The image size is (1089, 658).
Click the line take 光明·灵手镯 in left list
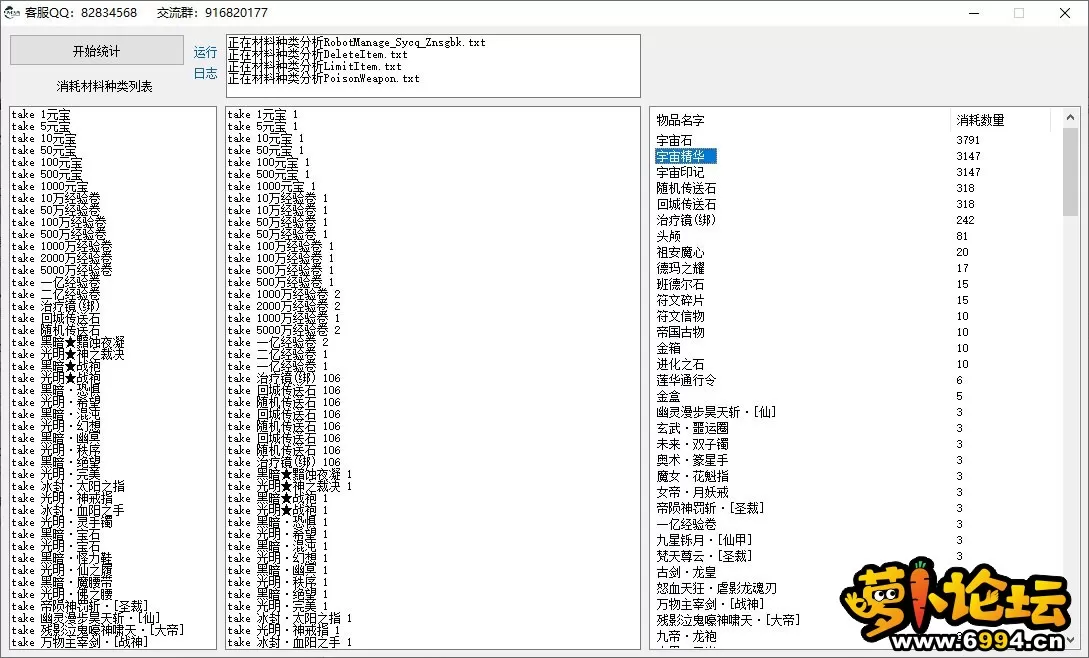[62, 523]
